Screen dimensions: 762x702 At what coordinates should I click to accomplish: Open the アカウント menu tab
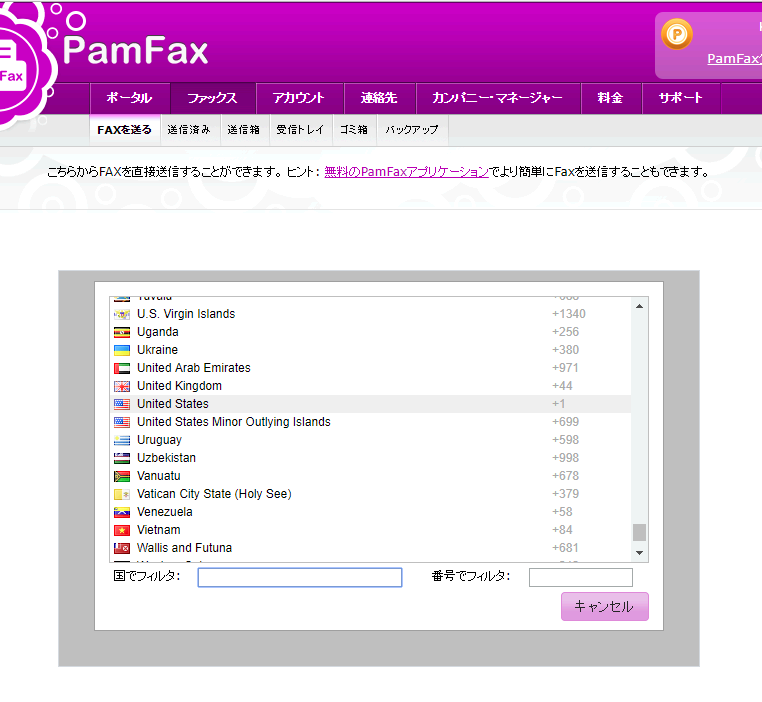[300, 98]
